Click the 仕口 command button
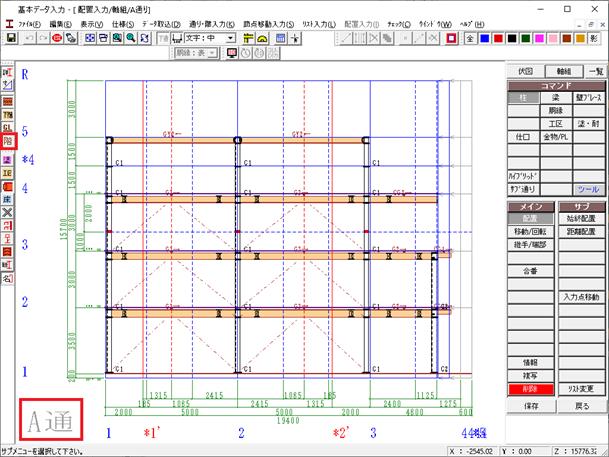Image resolution: width=609 pixels, height=457 pixels. [523, 137]
